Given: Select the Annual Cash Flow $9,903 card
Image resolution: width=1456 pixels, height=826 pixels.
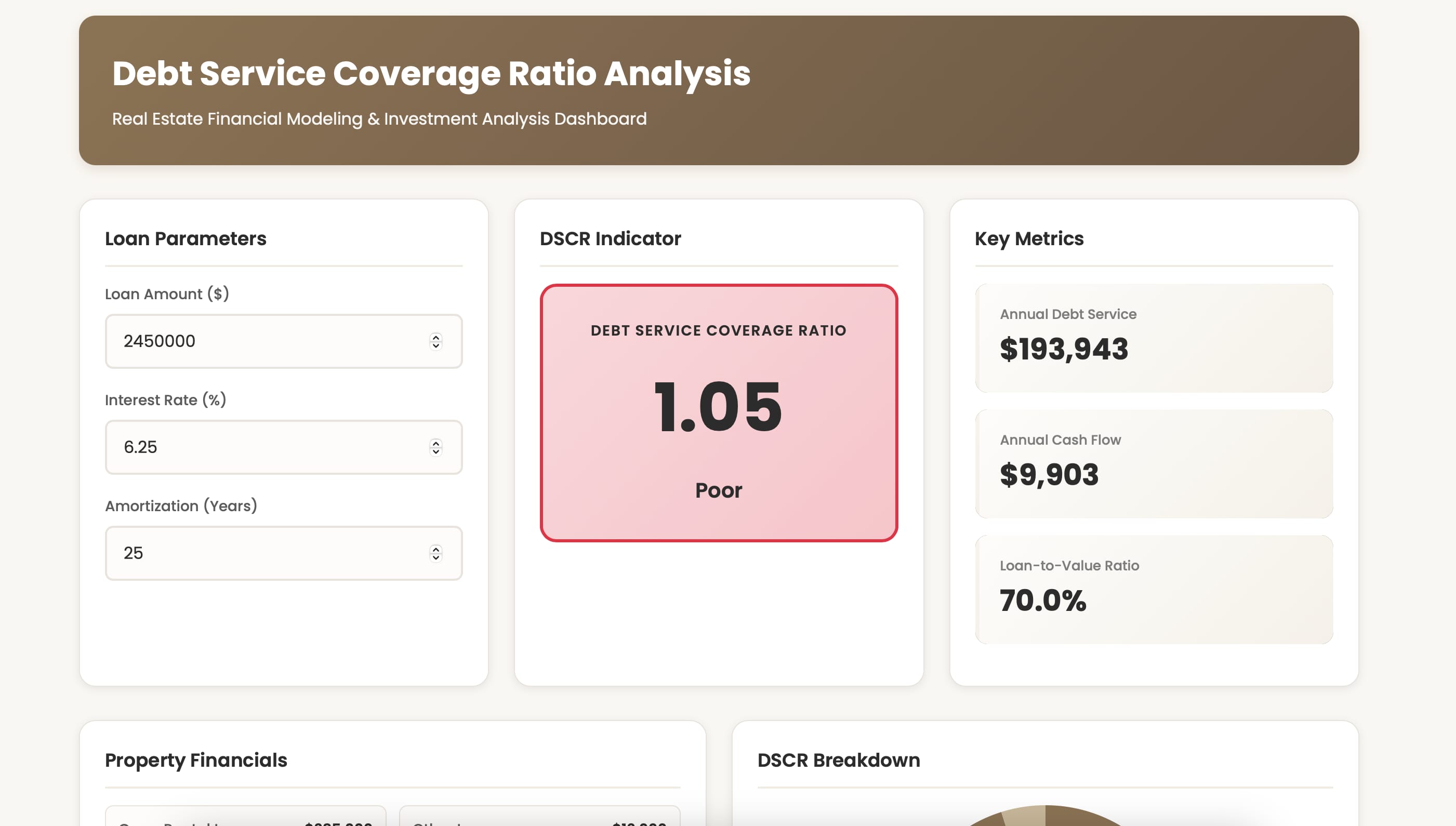Looking at the screenshot, I should [1154, 463].
